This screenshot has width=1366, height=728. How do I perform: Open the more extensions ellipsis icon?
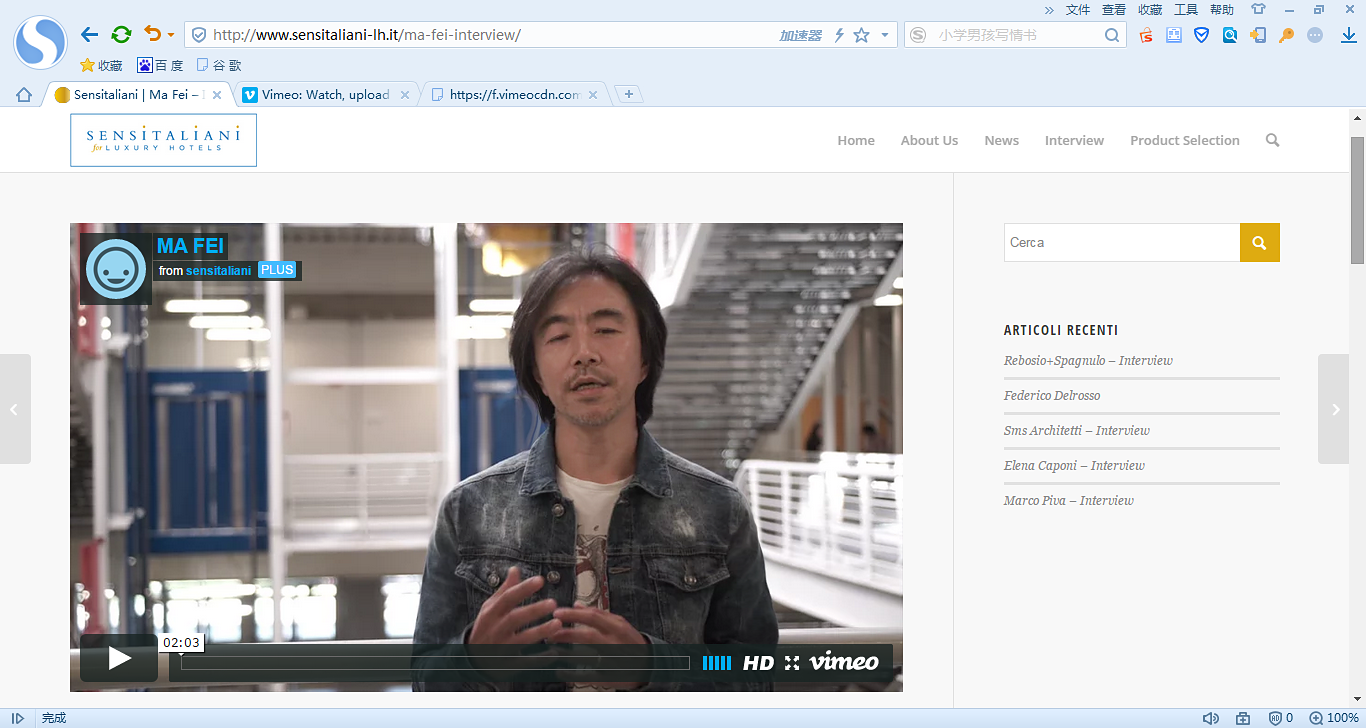pos(1315,35)
